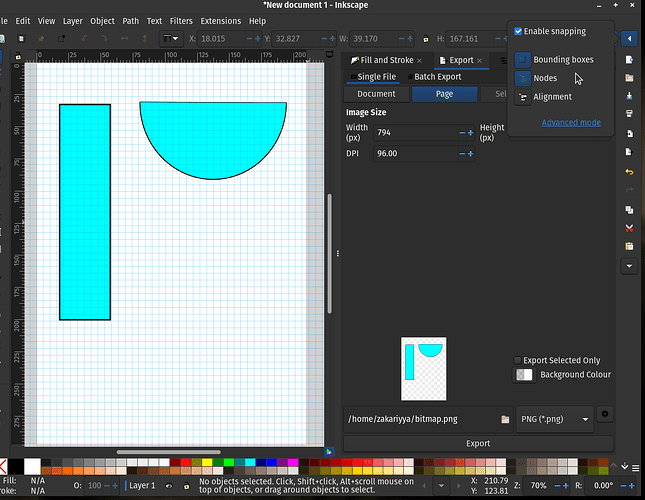Click the Import icon in commands bar
Image resolution: width=645 pixels, height=500 pixels.
[x=629, y=134]
